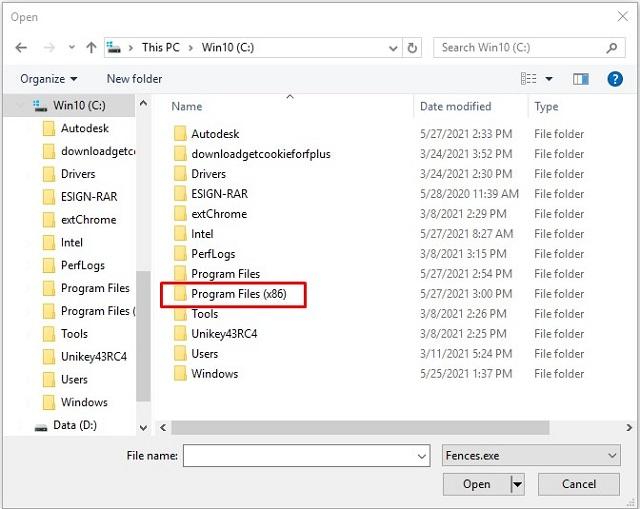
Task: Click horizontal scrollbar left arrow
Action: pos(163,428)
